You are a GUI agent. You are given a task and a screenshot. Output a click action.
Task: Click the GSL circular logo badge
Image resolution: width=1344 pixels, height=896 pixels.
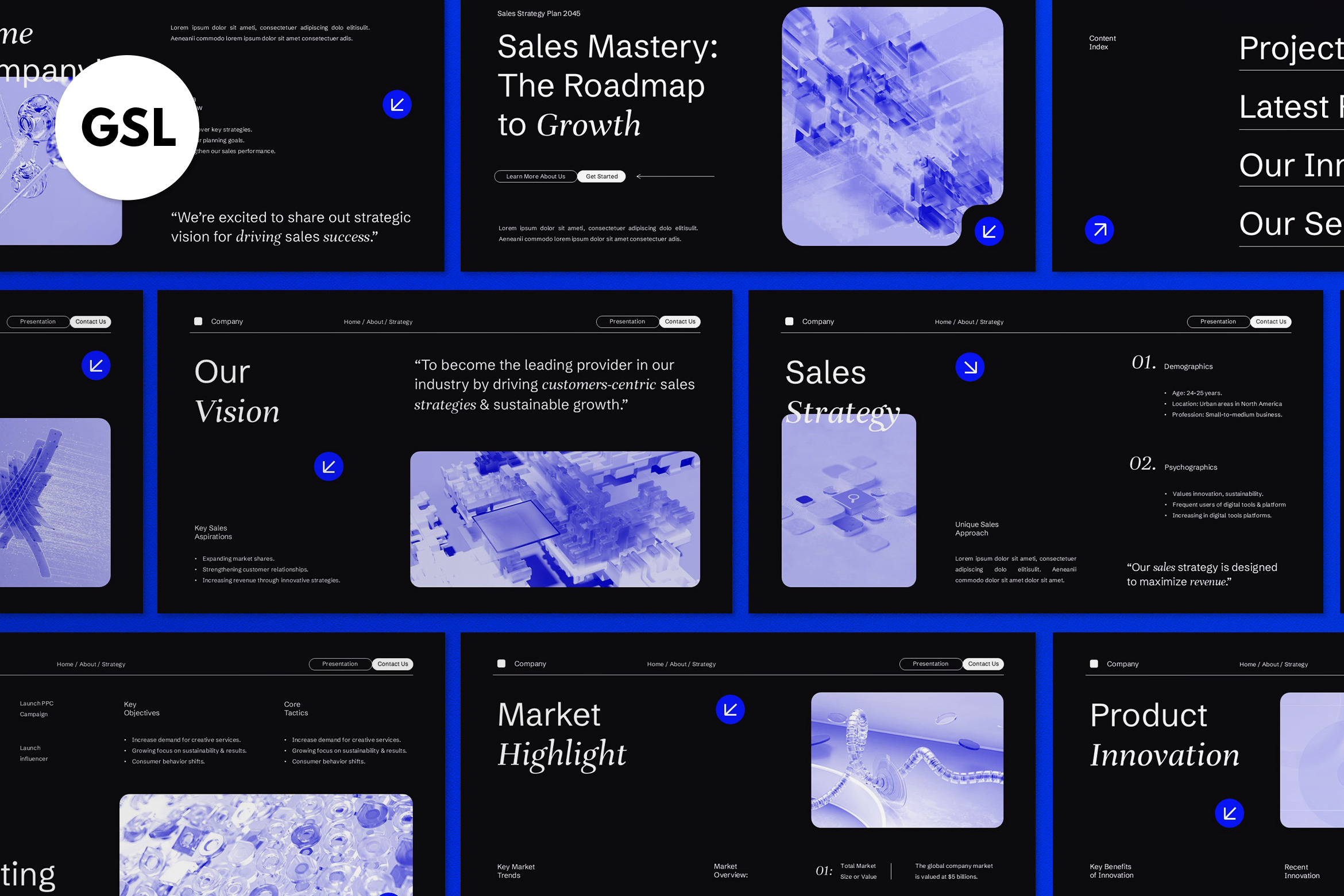tap(128, 128)
